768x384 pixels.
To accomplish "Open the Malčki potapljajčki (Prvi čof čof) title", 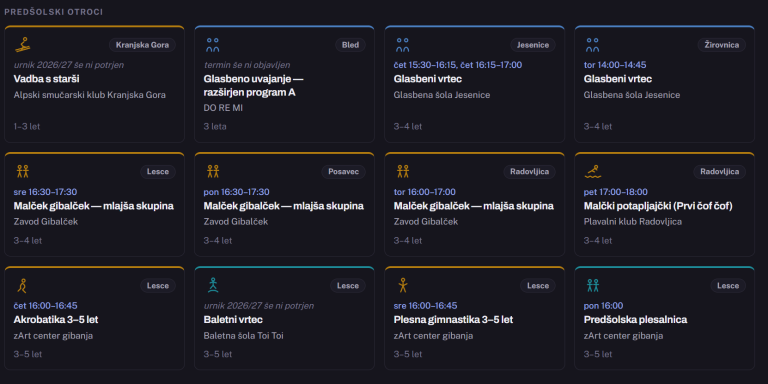I will pos(658,206).
